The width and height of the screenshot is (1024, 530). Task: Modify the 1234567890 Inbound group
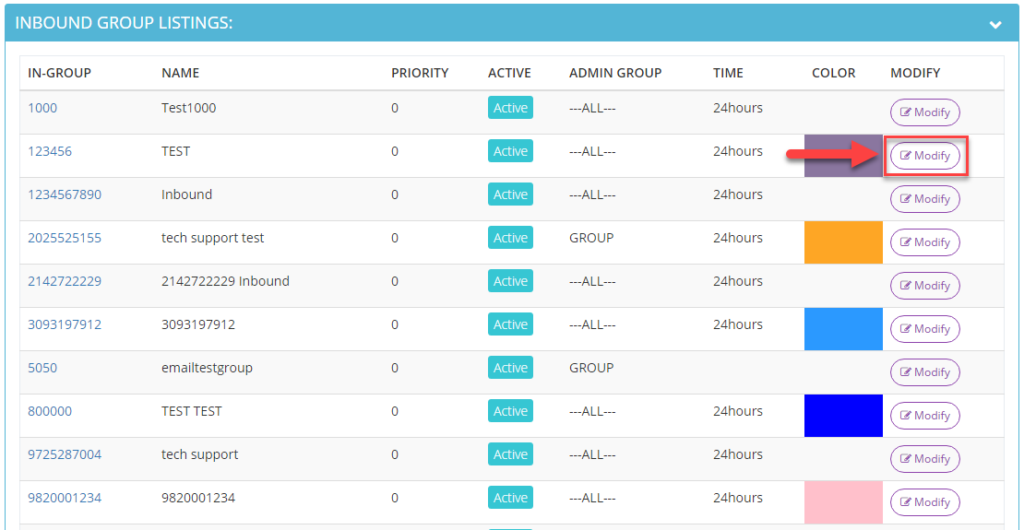(x=925, y=199)
